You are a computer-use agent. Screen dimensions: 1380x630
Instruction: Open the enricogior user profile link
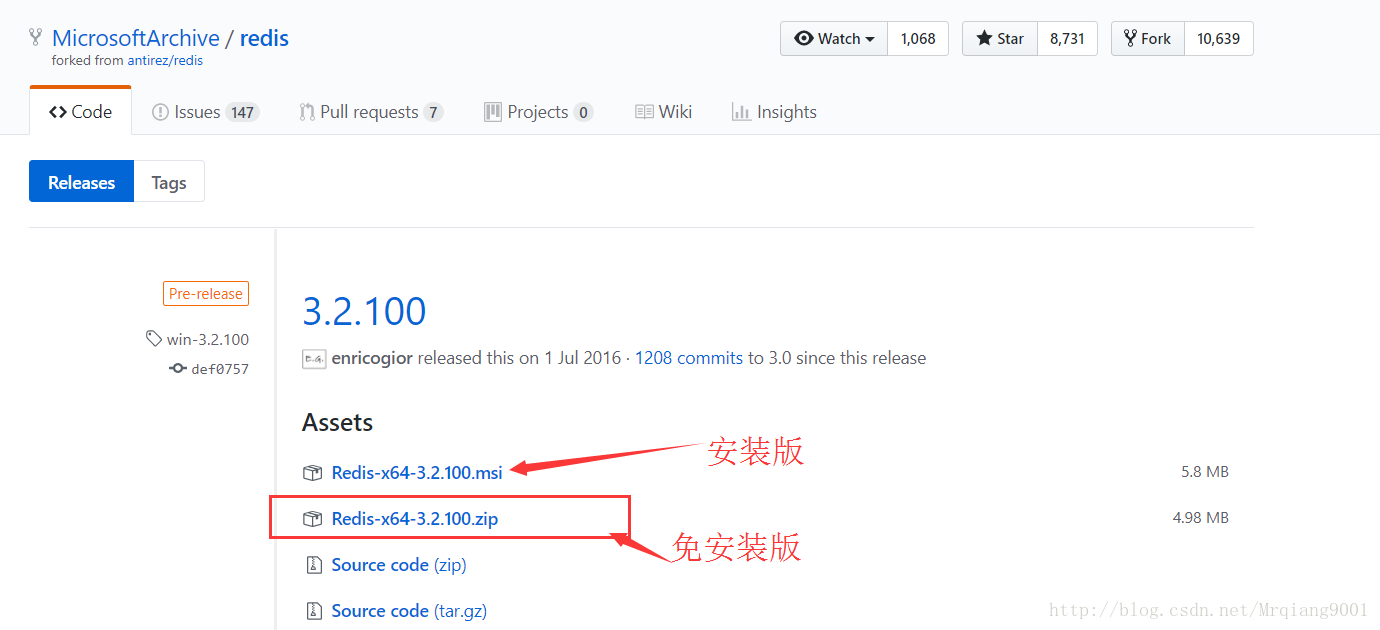(x=372, y=358)
